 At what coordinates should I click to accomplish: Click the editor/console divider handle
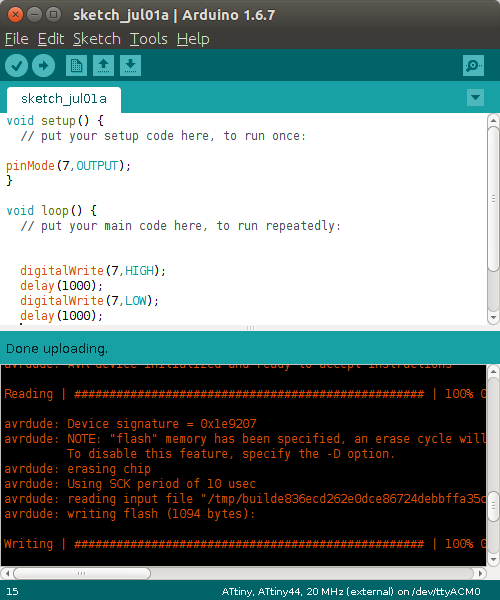(250, 328)
